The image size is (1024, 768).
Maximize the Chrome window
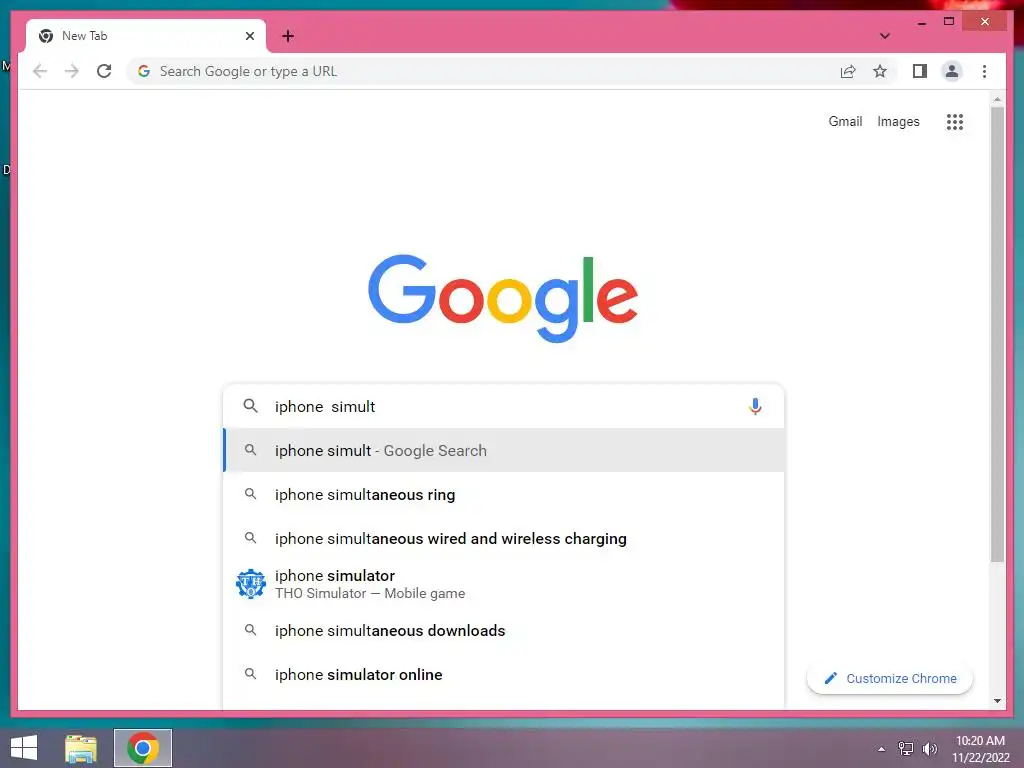pos(949,22)
